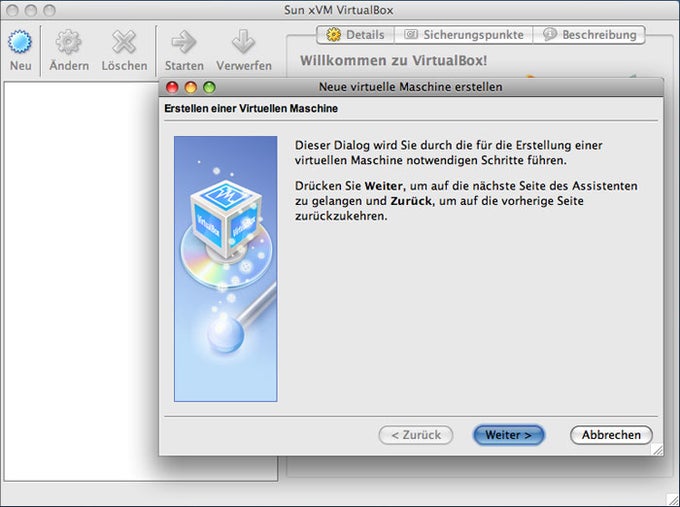Click the 'Neue virtuelle Maschine erstellen' title bar
Viewport: 680px width, 507px height.
pyautogui.click(x=410, y=87)
